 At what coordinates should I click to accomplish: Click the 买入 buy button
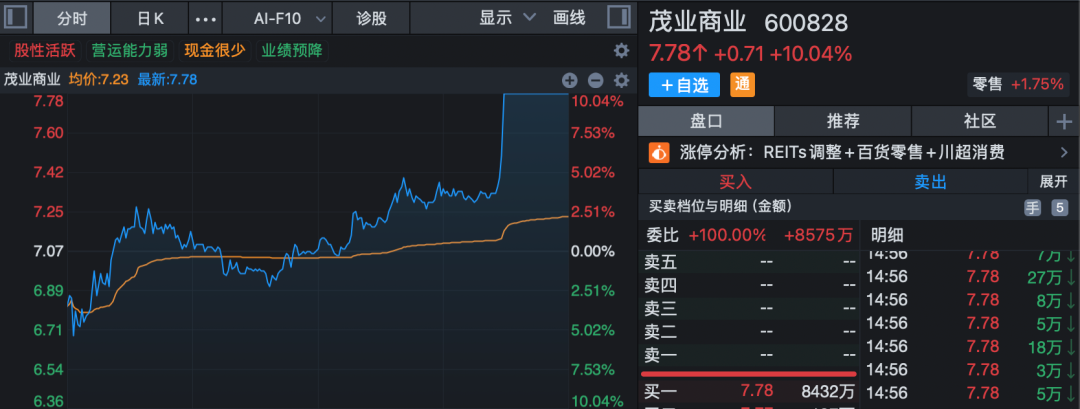pos(735,182)
